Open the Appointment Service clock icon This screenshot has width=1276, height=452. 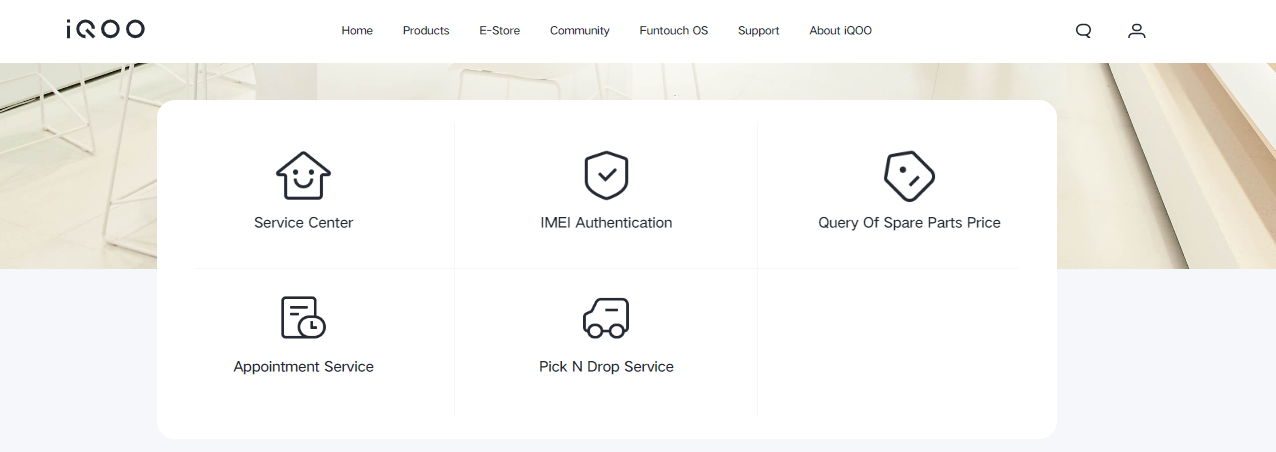pyautogui.click(x=303, y=318)
